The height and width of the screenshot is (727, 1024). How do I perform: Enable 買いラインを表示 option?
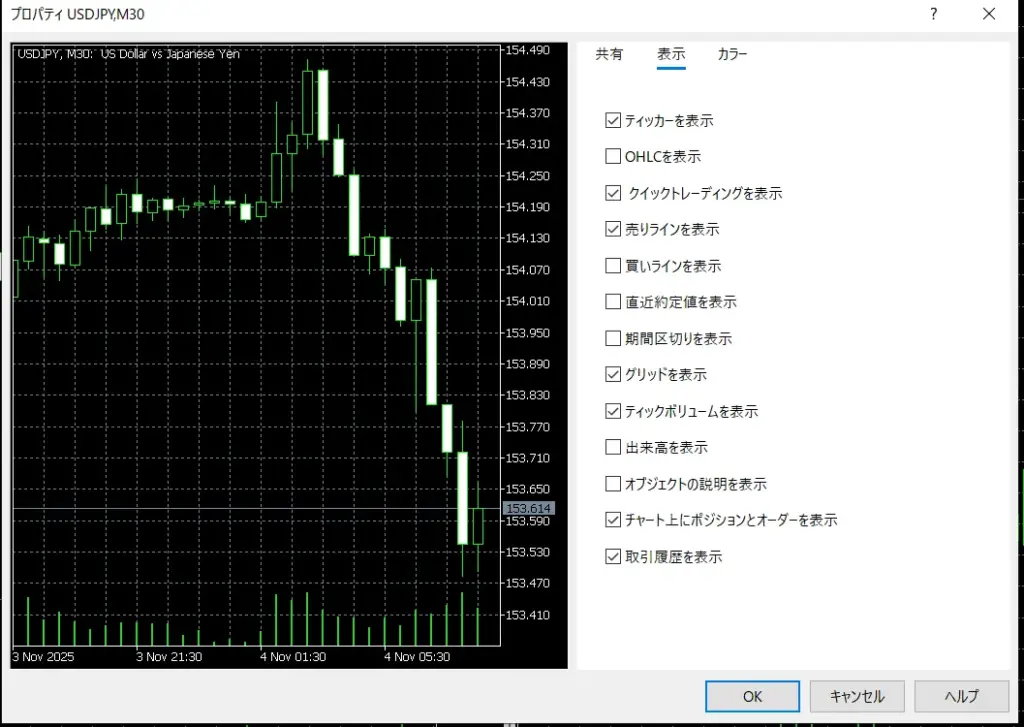point(613,265)
